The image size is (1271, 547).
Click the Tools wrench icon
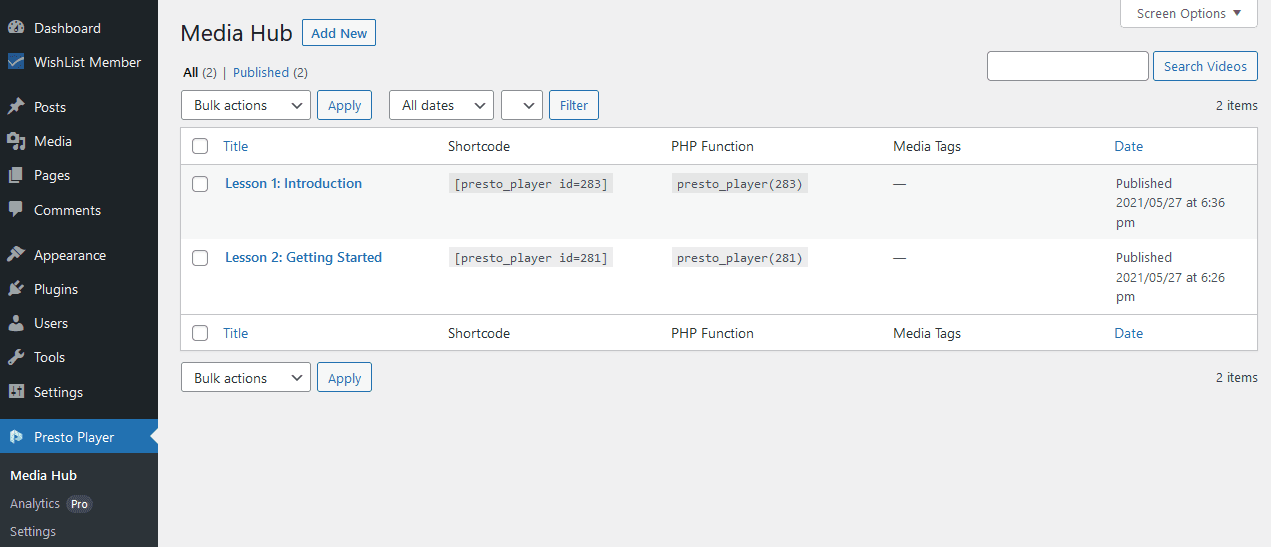coord(16,357)
